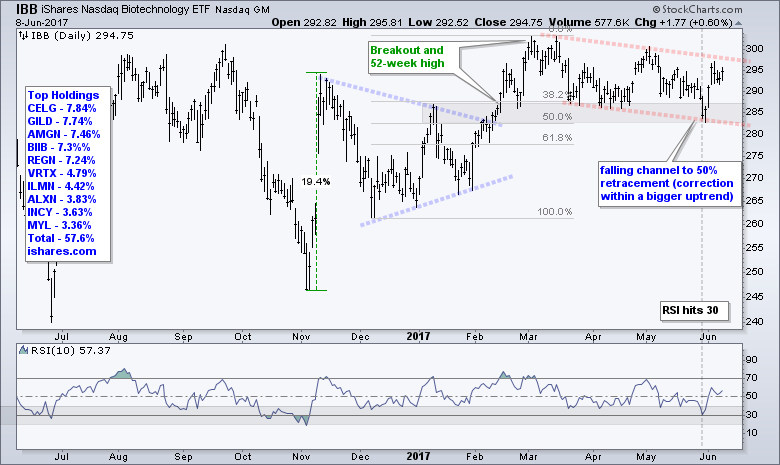780x465 pixels.
Task: Click the 38.2% Fibonacci retracement label
Action: pos(556,94)
